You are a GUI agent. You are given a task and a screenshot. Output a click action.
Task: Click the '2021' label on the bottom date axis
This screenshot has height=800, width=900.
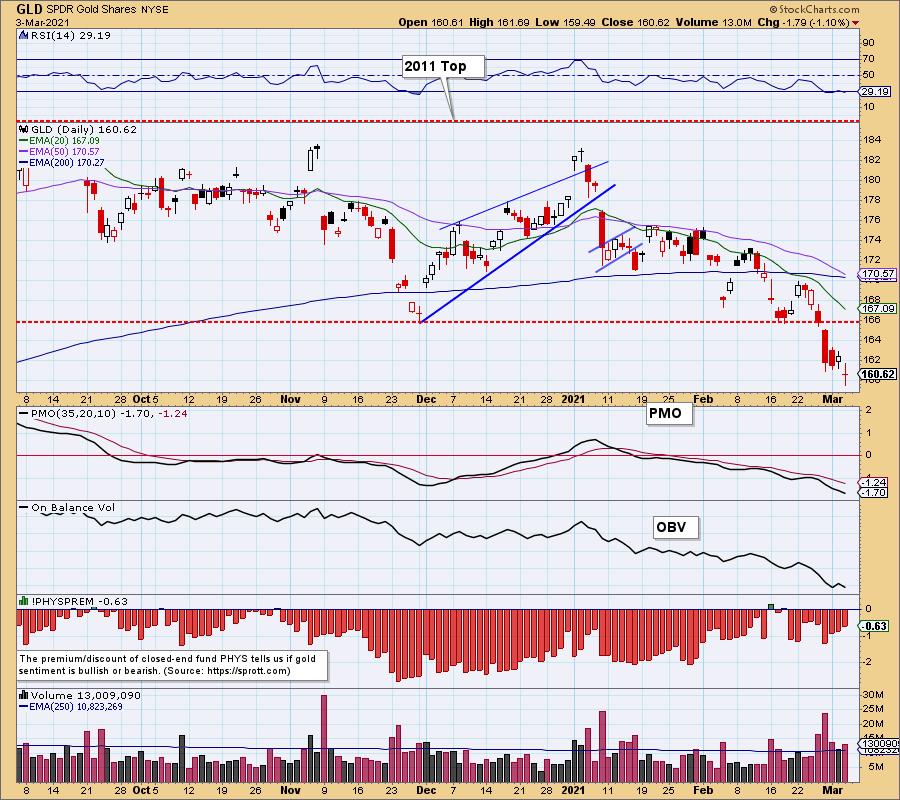[573, 790]
